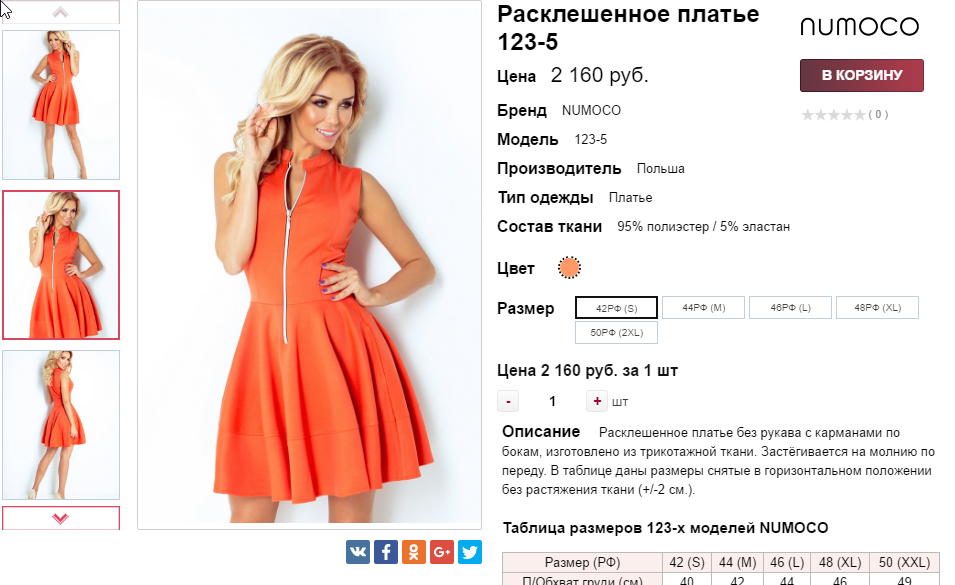Select size 48РФ (XL)
This screenshot has width=955, height=585.
(878, 307)
